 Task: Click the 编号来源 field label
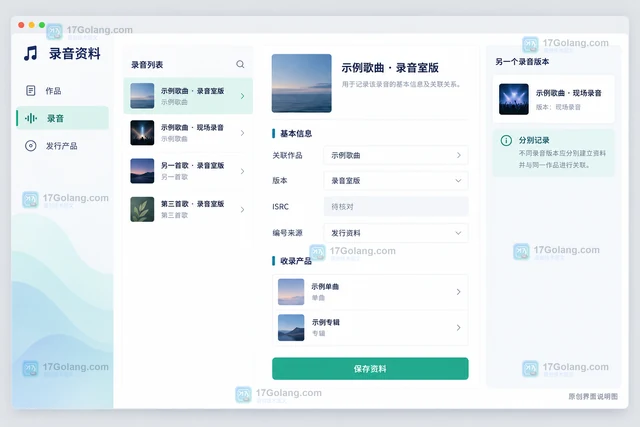coord(287,233)
